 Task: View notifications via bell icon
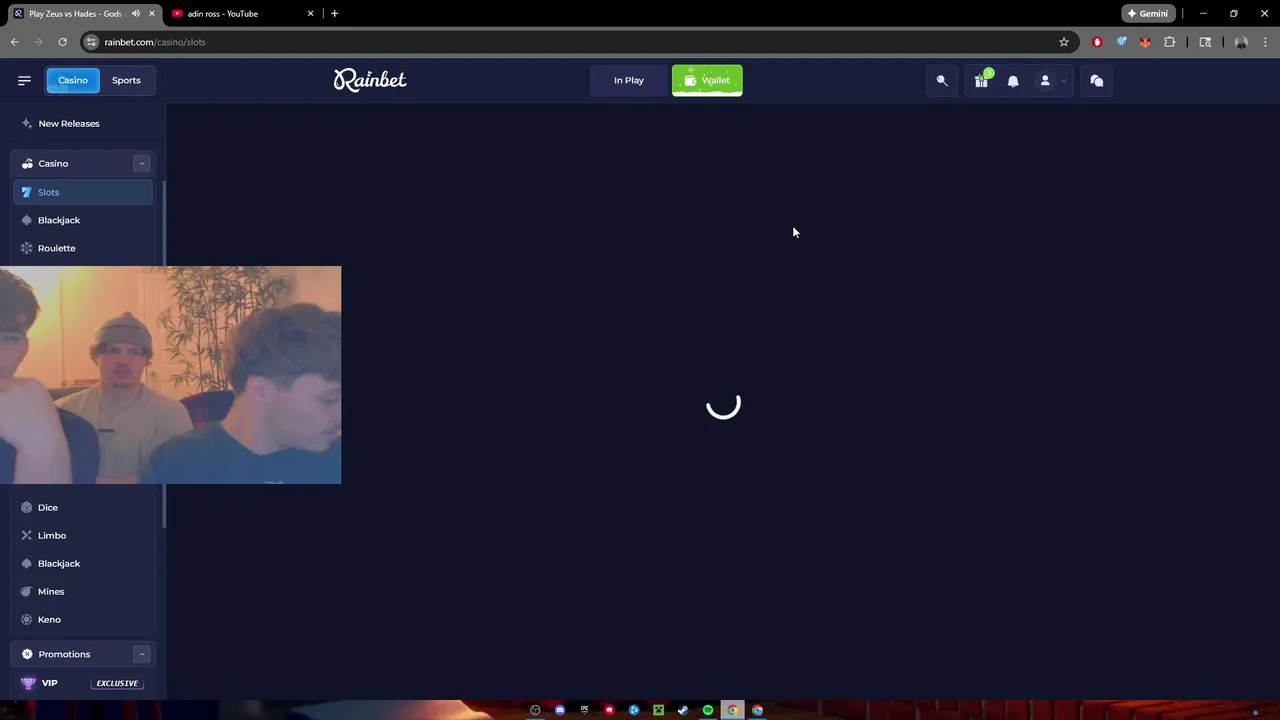tap(1013, 81)
